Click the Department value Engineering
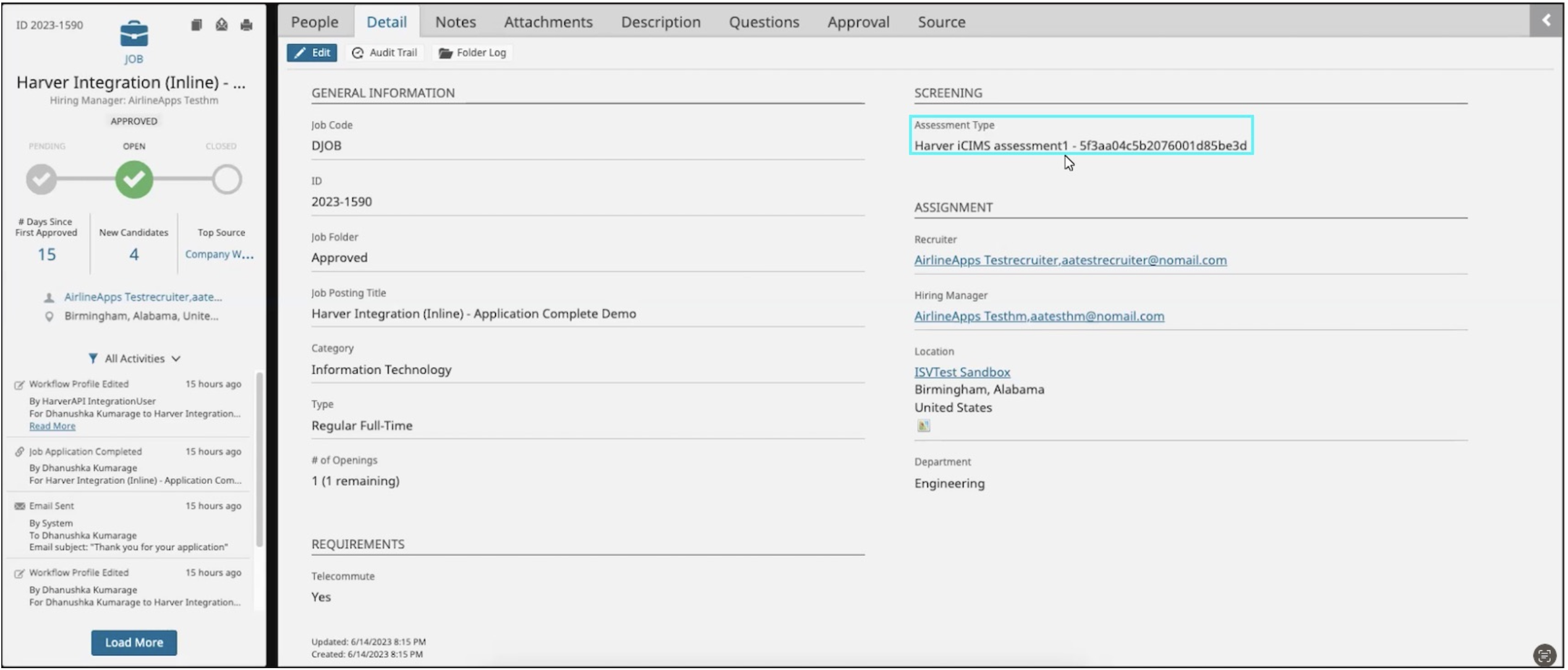The image size is (1568, 670). point(949,483)
